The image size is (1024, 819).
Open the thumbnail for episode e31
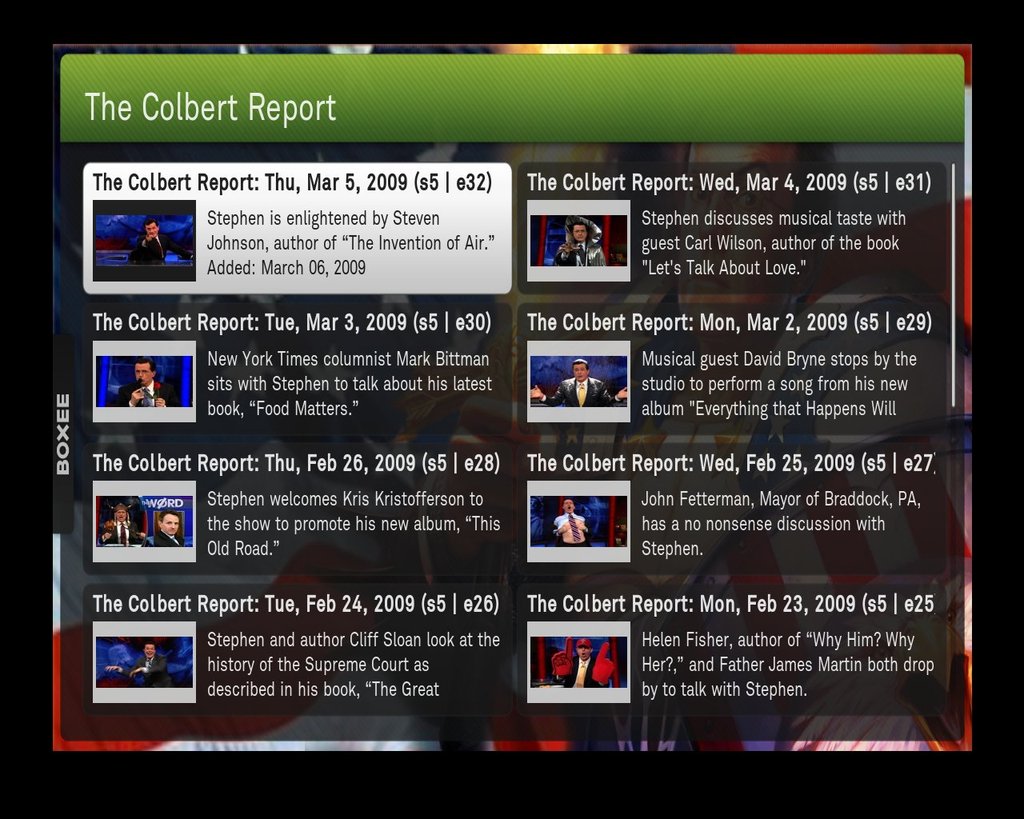pyautogui.click(x=579, y=241)
